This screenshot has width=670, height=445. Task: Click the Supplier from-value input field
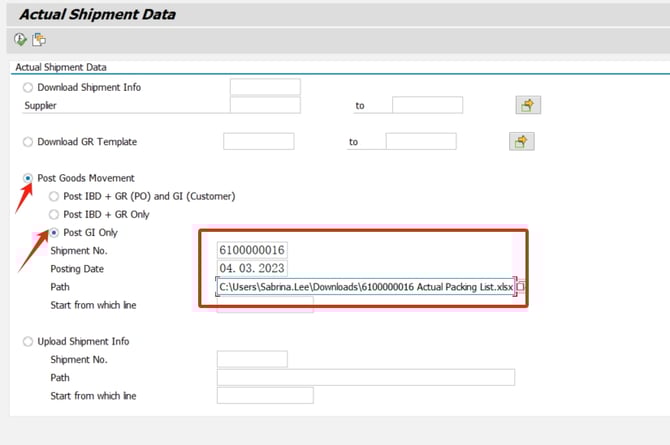coord(265,105)
